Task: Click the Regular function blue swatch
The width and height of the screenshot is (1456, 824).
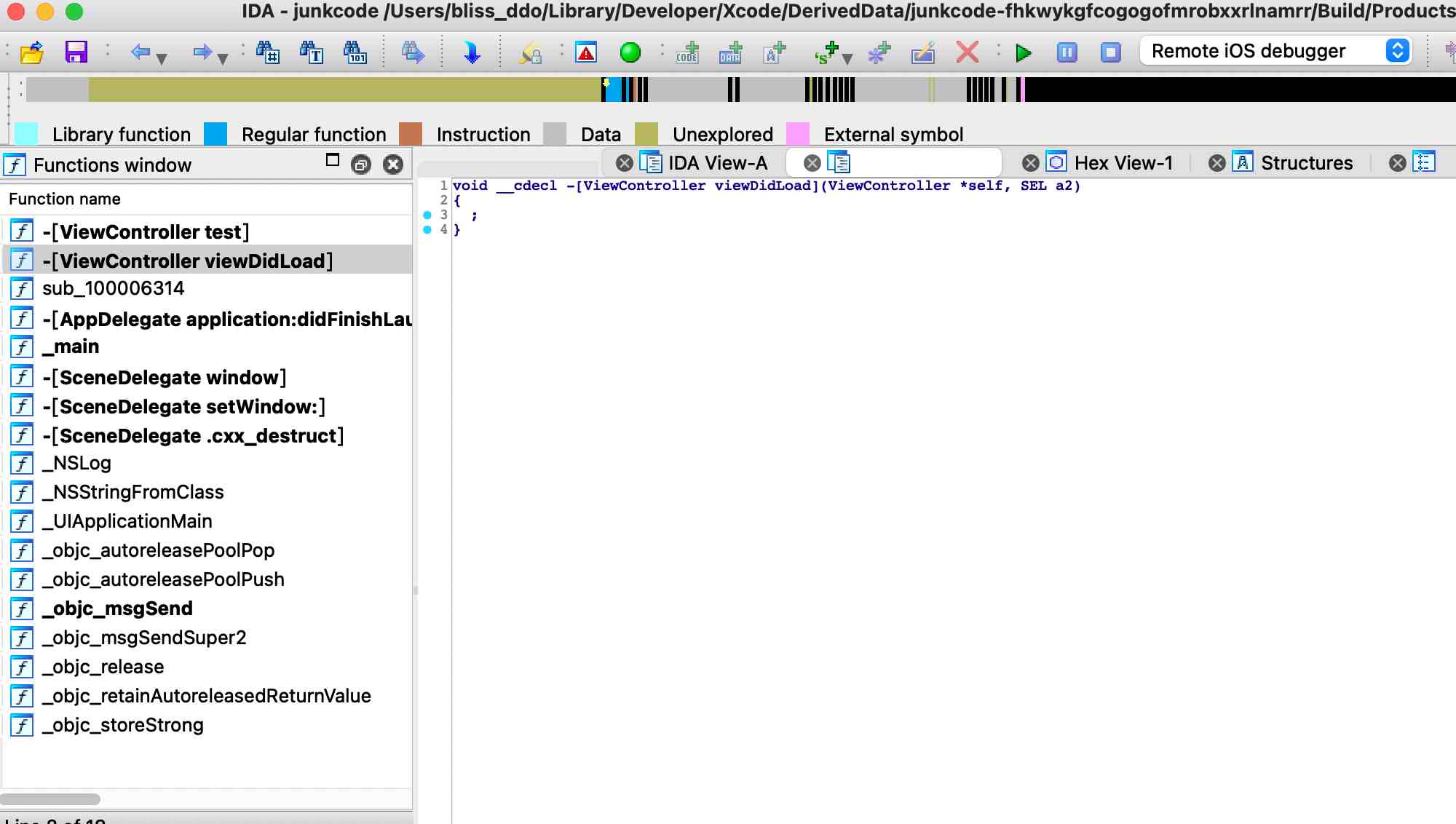Action: 215,134
